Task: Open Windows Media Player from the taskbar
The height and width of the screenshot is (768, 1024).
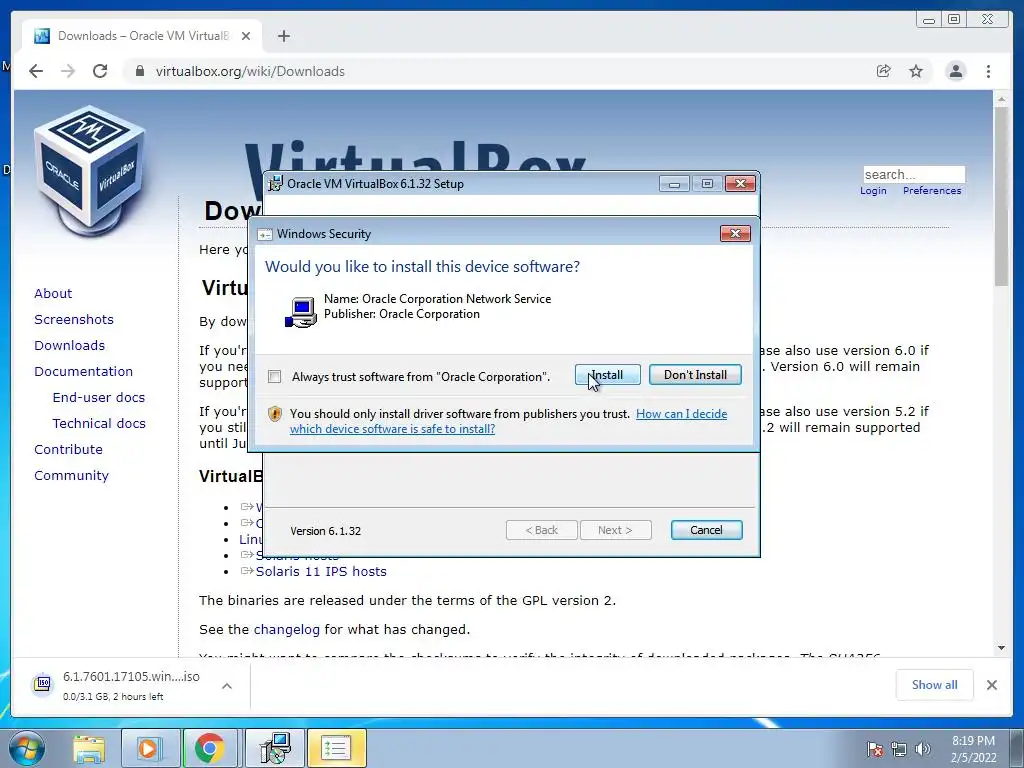Action: click(x=149, y=748)
